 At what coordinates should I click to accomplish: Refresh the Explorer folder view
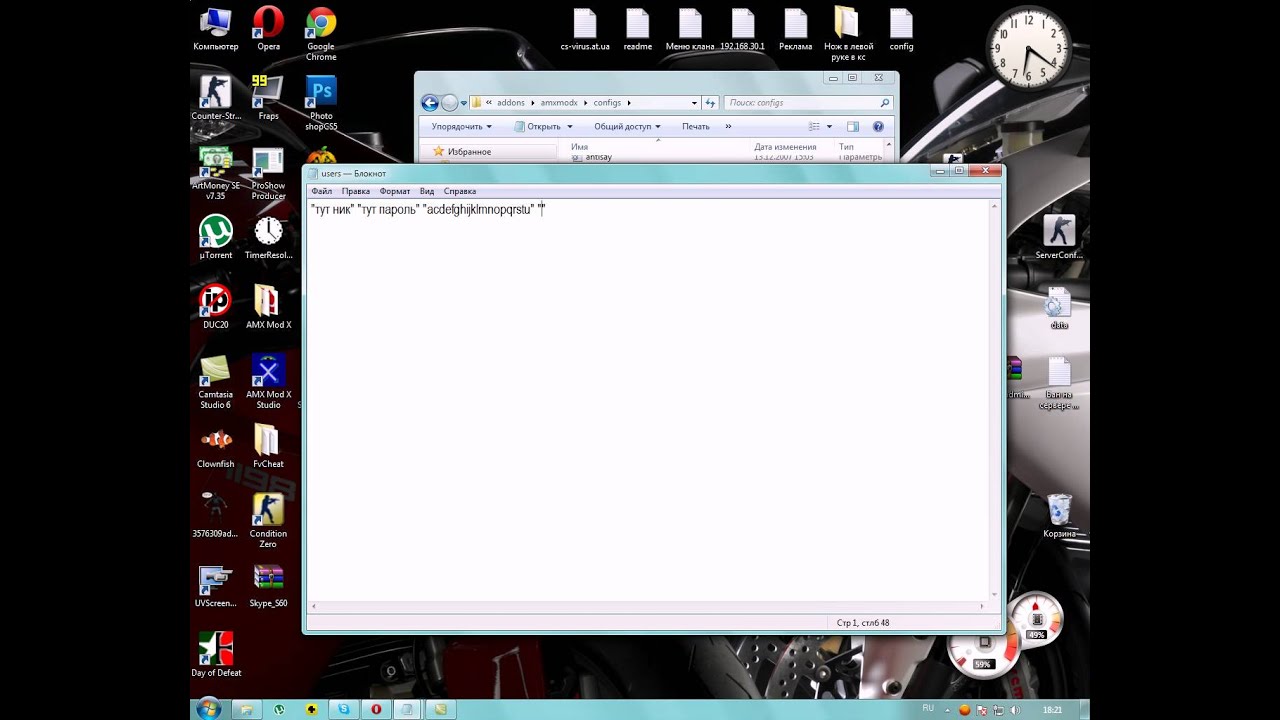click(x=710, y=103)
